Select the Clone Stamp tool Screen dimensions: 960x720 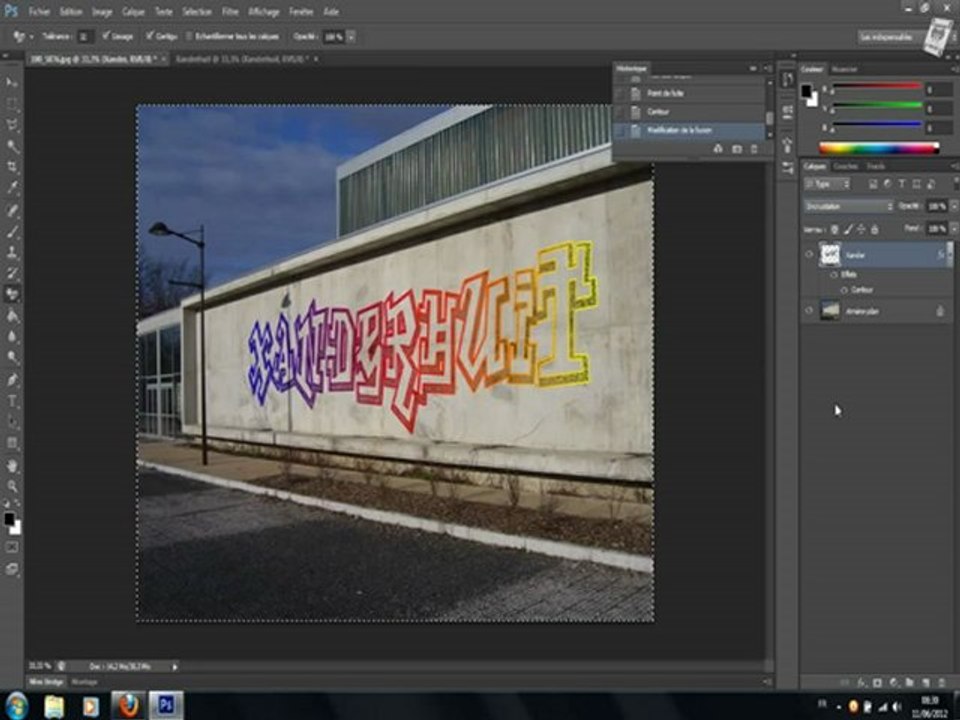[x=12, y=252]
